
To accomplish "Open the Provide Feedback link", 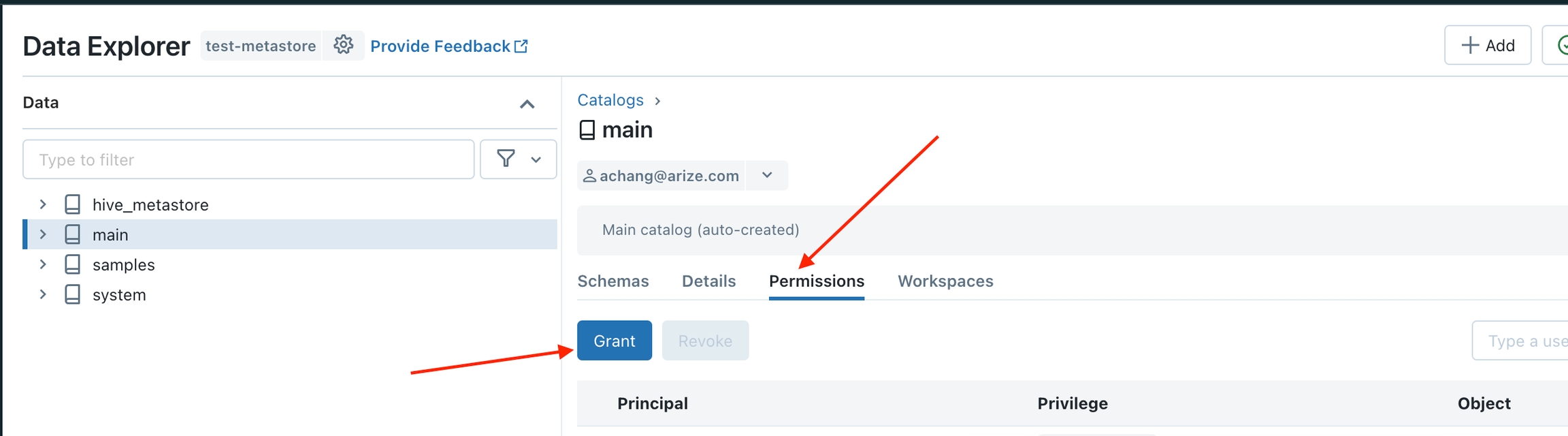I will pyautogui.click(x=440, y=46).
